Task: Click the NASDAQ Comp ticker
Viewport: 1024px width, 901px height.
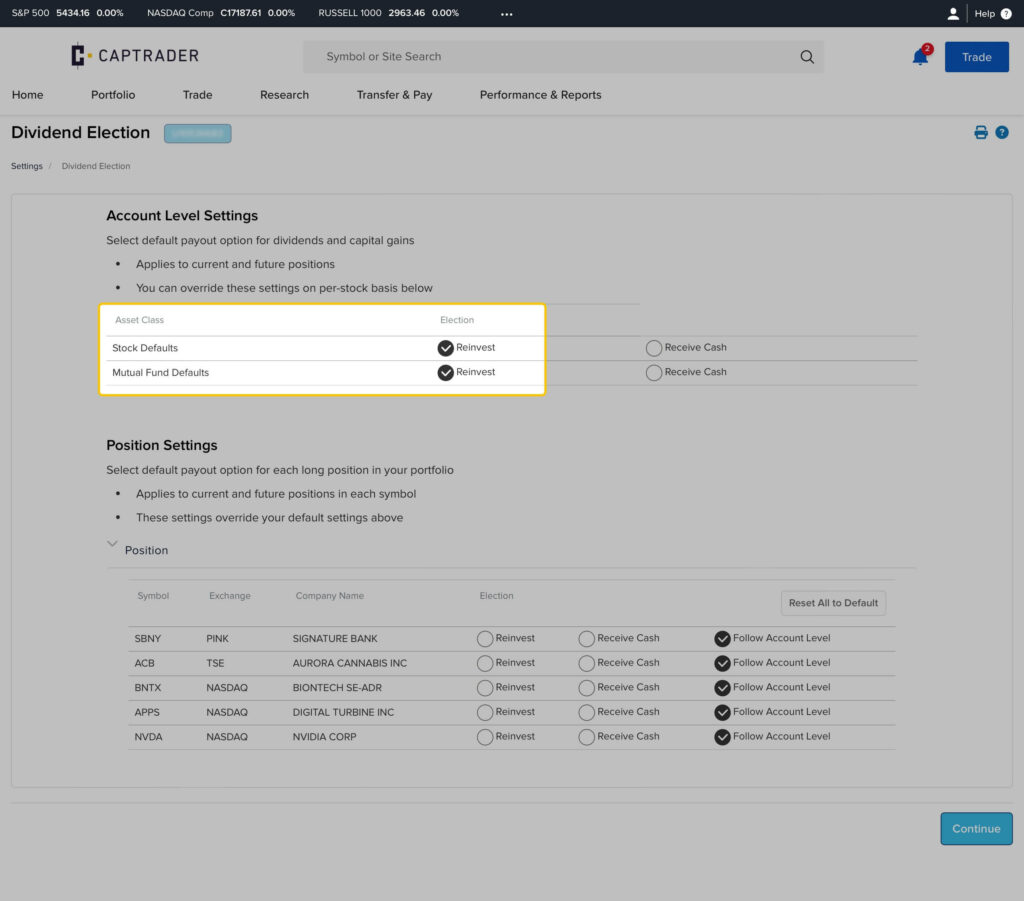Action: pyautogui.click(x=221, y=13)
